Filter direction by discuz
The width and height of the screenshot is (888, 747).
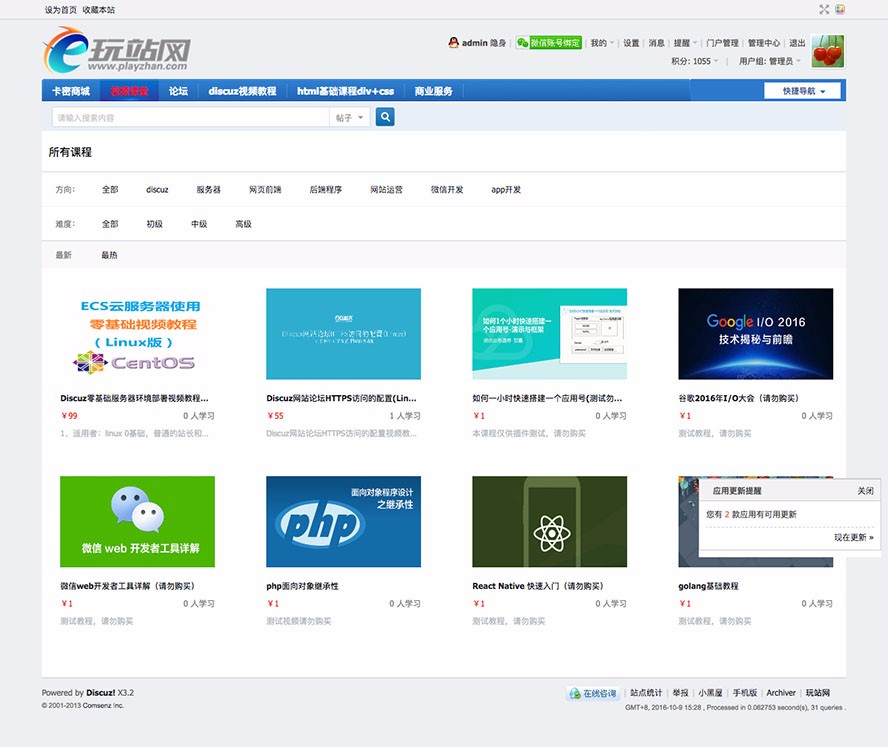157,190
